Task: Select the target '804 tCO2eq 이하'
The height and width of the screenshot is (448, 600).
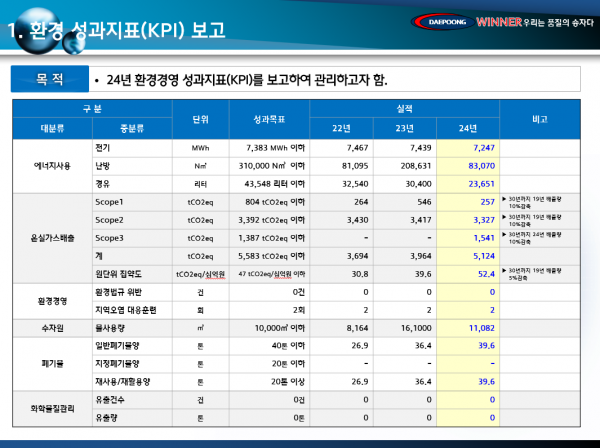Action: (275, 202)
